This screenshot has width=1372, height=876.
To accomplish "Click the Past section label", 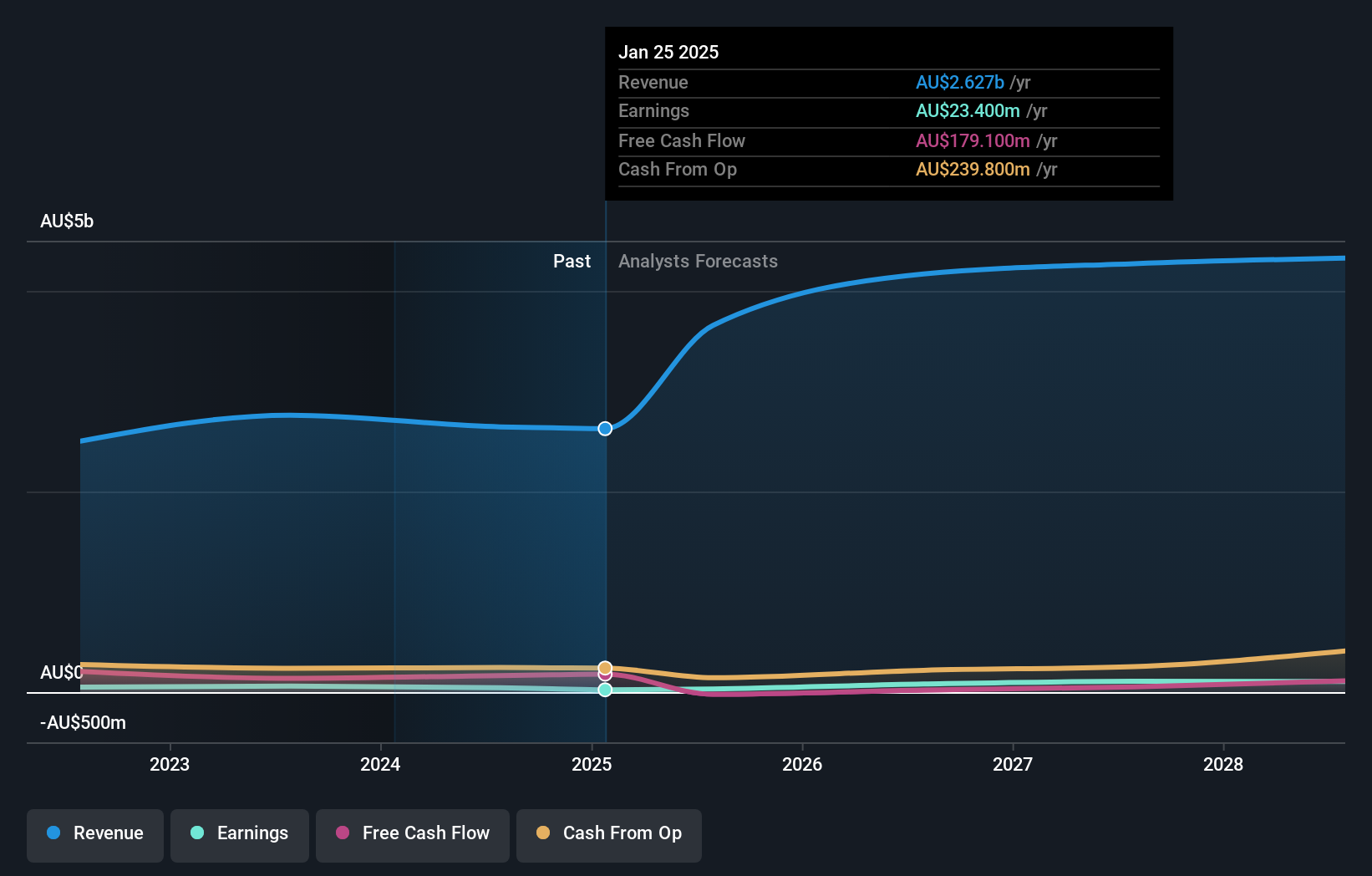I will (x=572, y=262).
